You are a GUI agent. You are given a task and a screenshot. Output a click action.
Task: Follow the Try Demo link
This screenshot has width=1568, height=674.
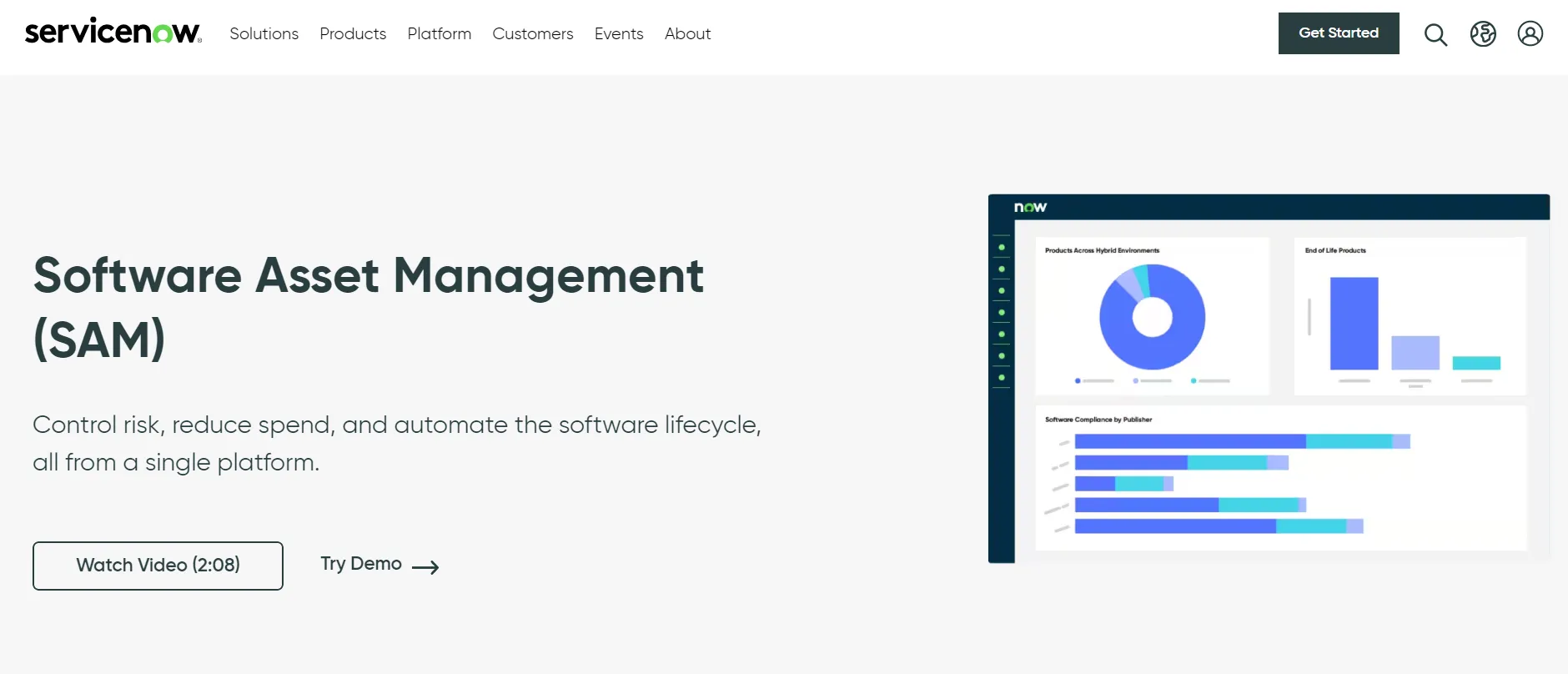pyautogui.click(x=361, y=564)
